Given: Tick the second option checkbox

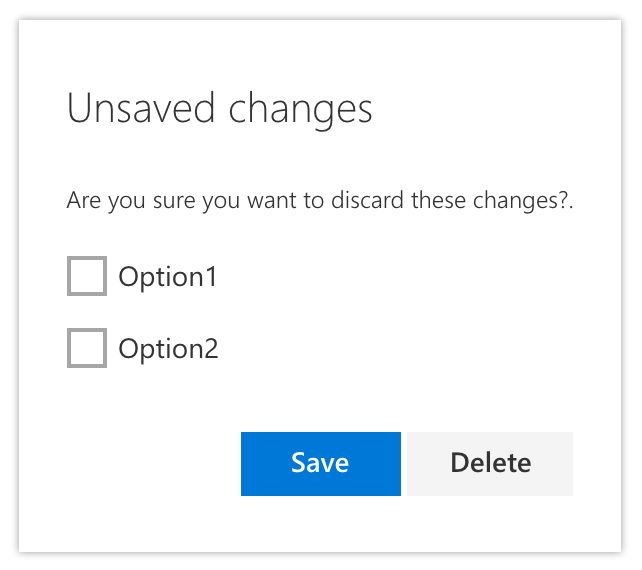Looking at the screenshot, I should tap(87, 348).
